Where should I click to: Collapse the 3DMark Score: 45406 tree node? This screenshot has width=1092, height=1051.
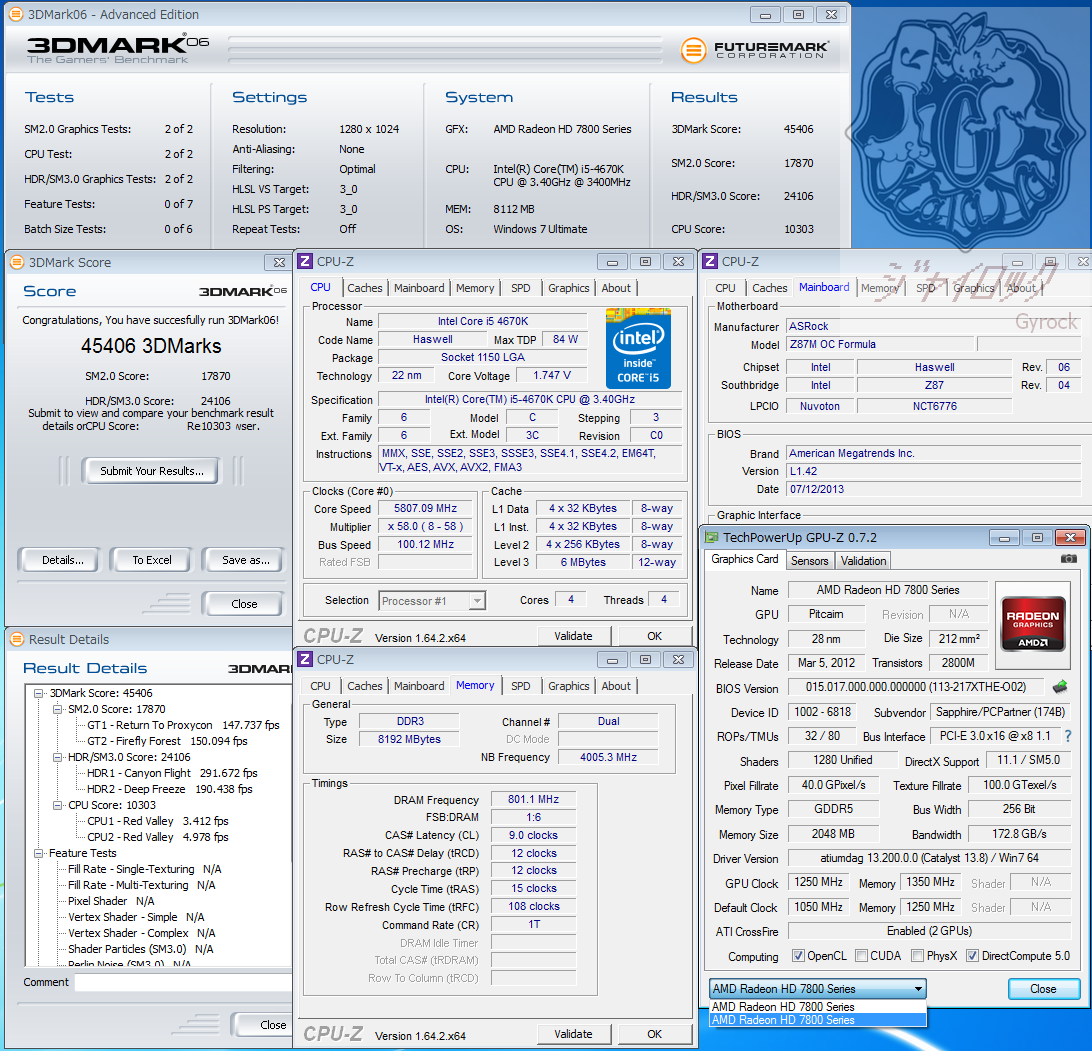pyautogui.click(x=39, y=693)
